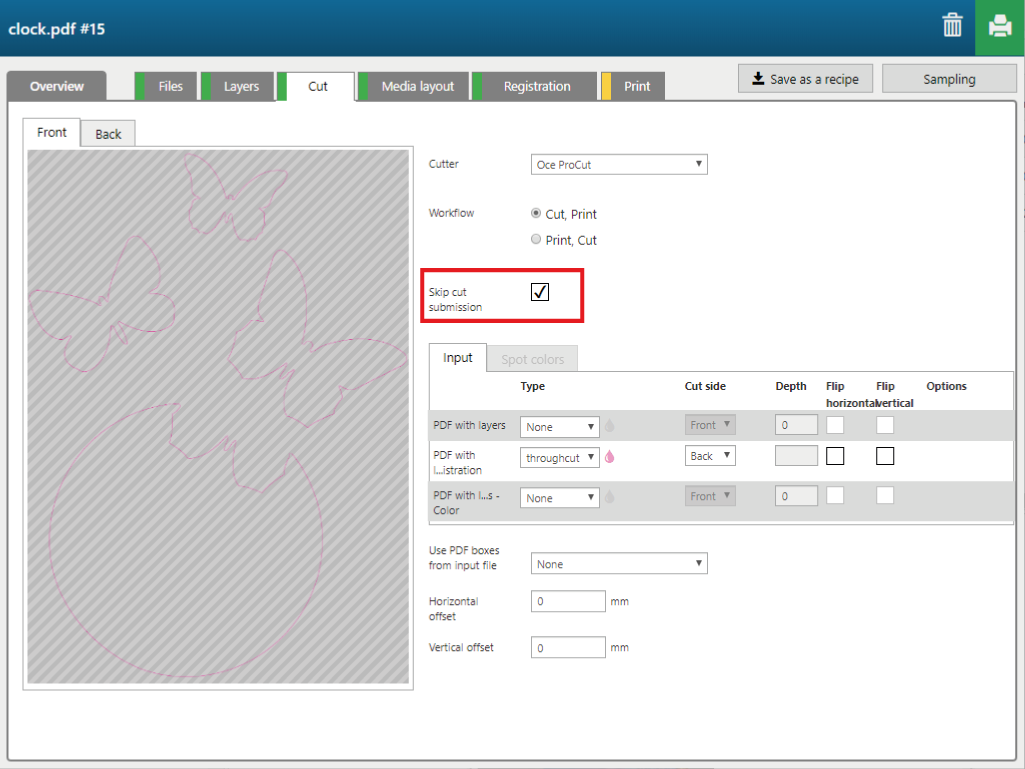Open the Back cut side dropdown
This screenshot has width=1025, height=769.
point(710,456)
